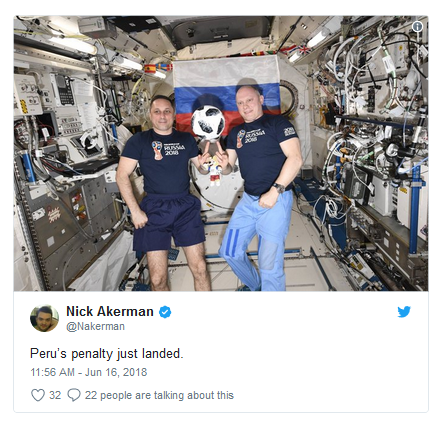The width and height of the screenshot is (443, 429).
Task: Open the Nick Akerman display name
Action: [110, 312]
